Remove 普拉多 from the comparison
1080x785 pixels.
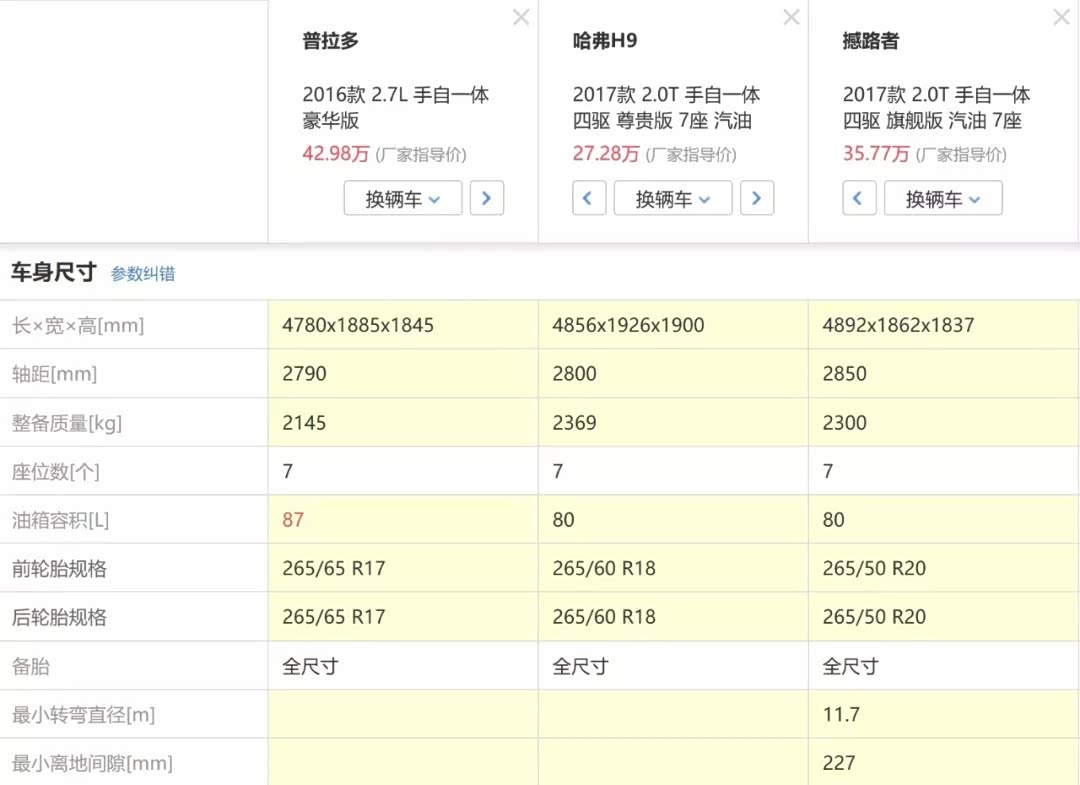(521, 18)
